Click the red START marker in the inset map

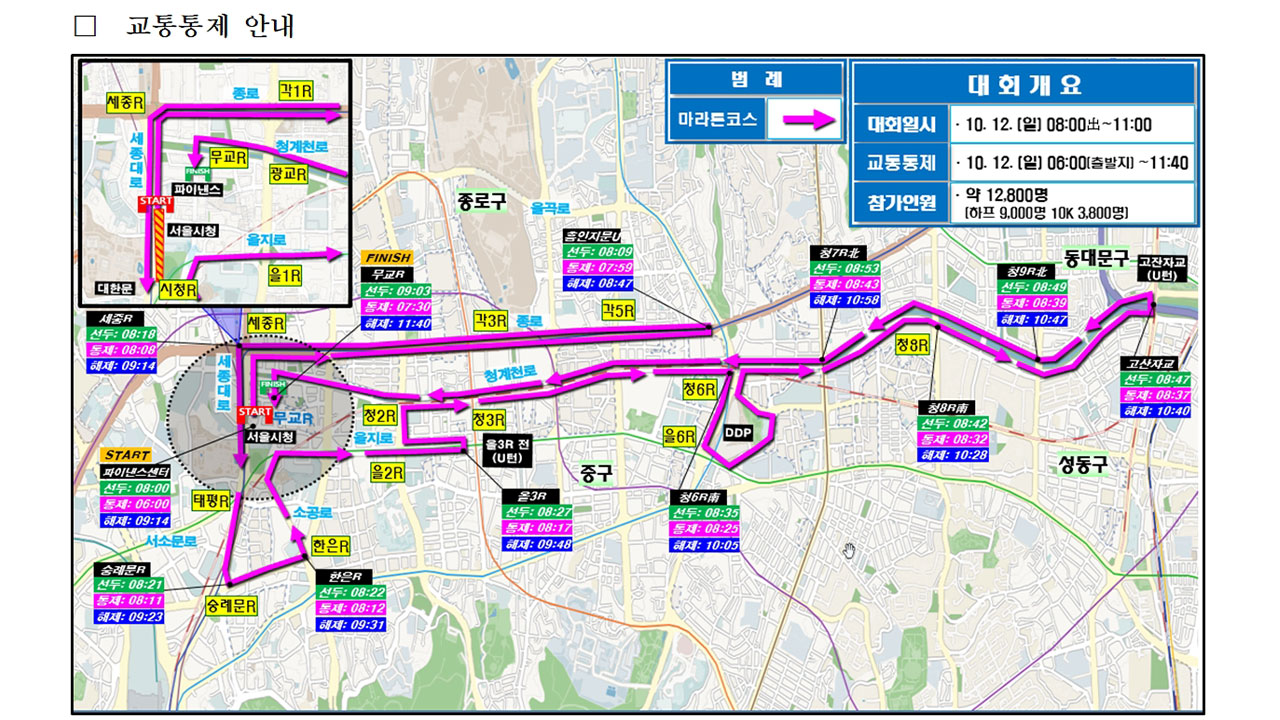(155, 203)
